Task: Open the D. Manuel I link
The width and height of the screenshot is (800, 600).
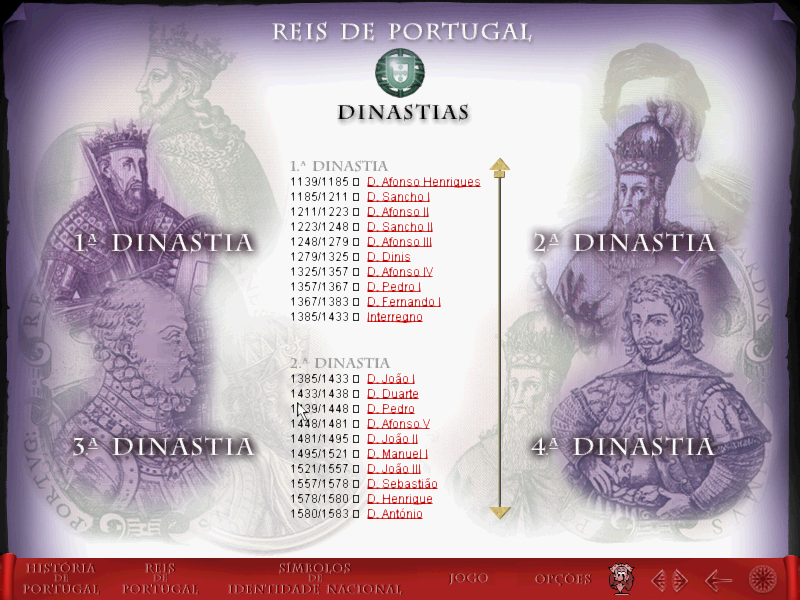Action: pyautogui.click(x=397, y=454)
